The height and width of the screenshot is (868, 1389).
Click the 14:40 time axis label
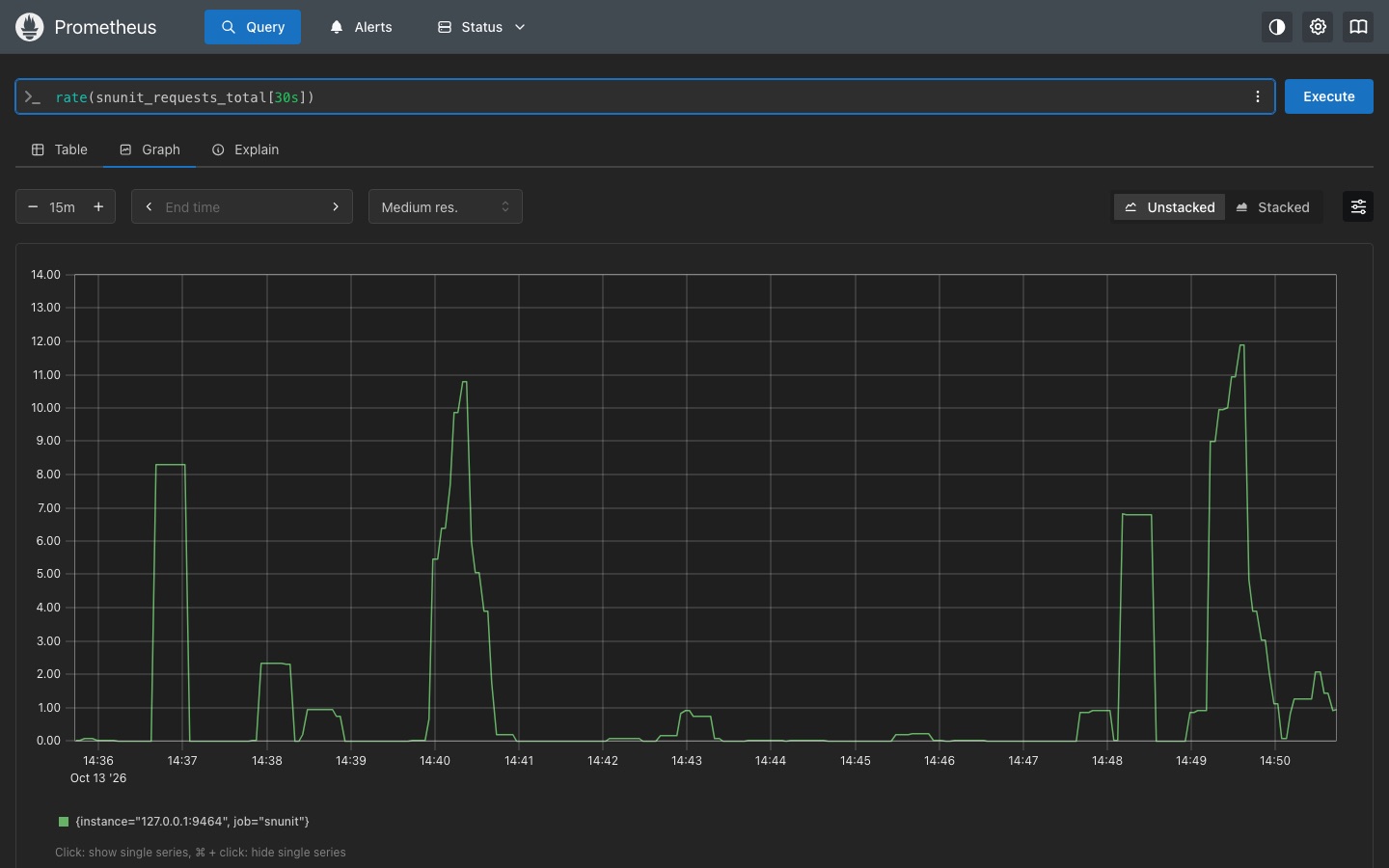pyautogui.click(x=435, y=761)
